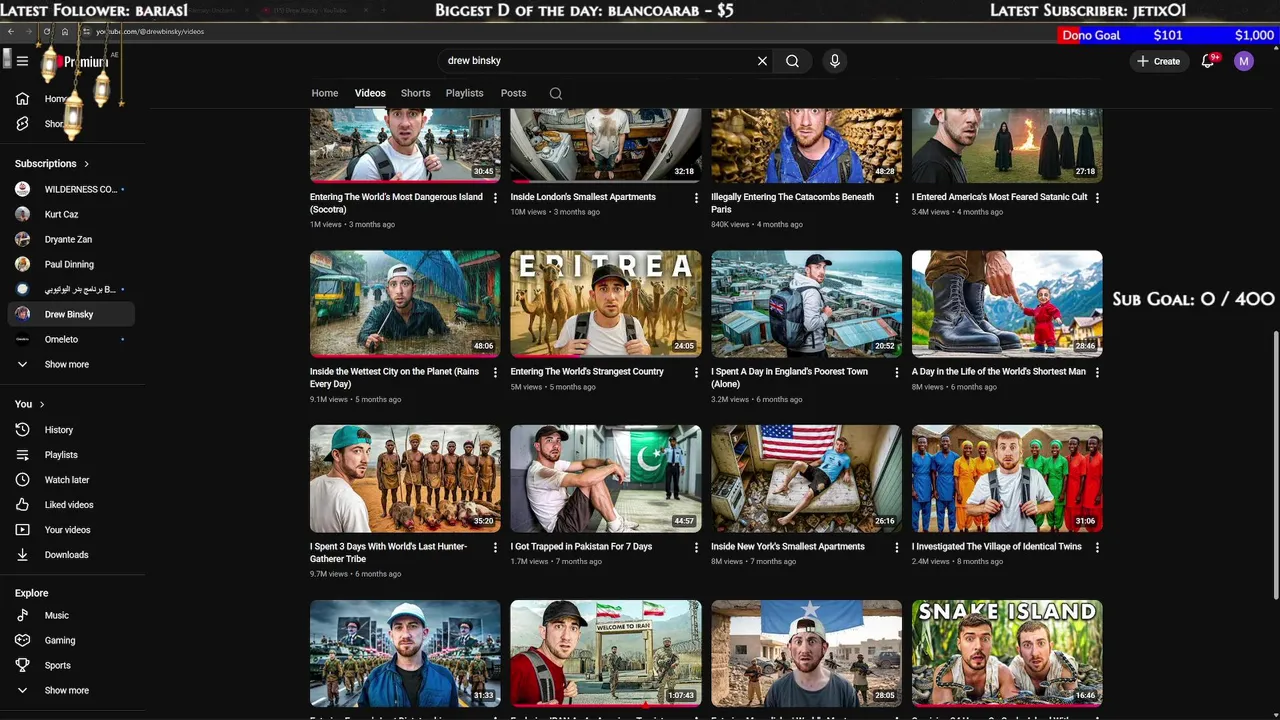Open options for World's Strangest Country video
1280x720 pixels.
[696, 373]
